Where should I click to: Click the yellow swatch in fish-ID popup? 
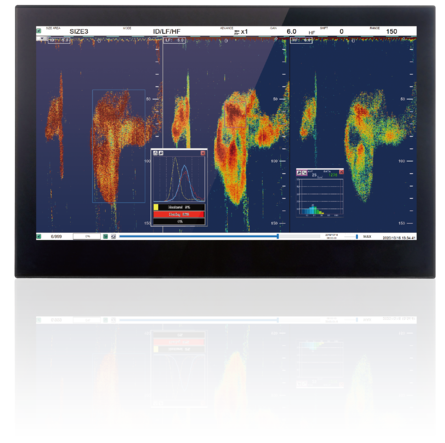[156, 207]
